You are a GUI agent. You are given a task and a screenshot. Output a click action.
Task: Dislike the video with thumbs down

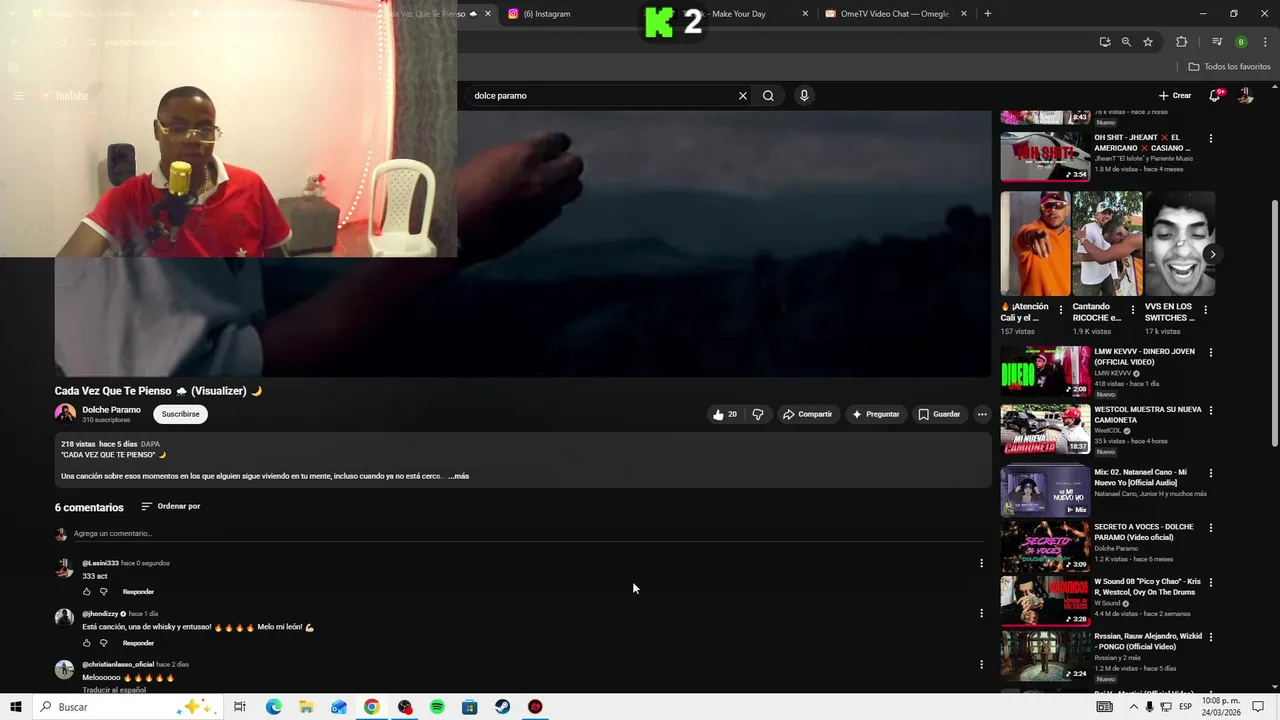[x=758, y=414]
